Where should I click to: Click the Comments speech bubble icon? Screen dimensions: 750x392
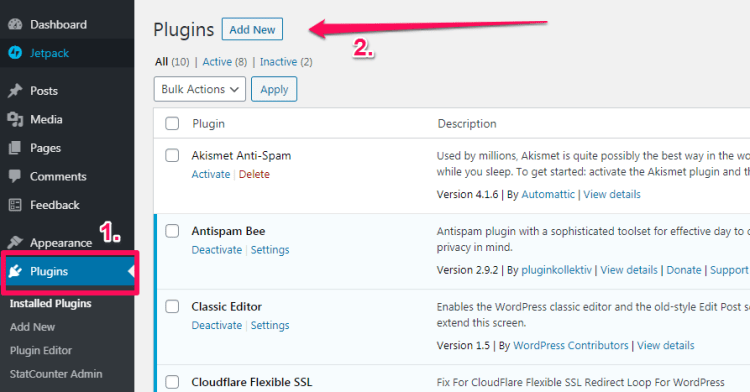pyautogui.click(x=15, y=176)
